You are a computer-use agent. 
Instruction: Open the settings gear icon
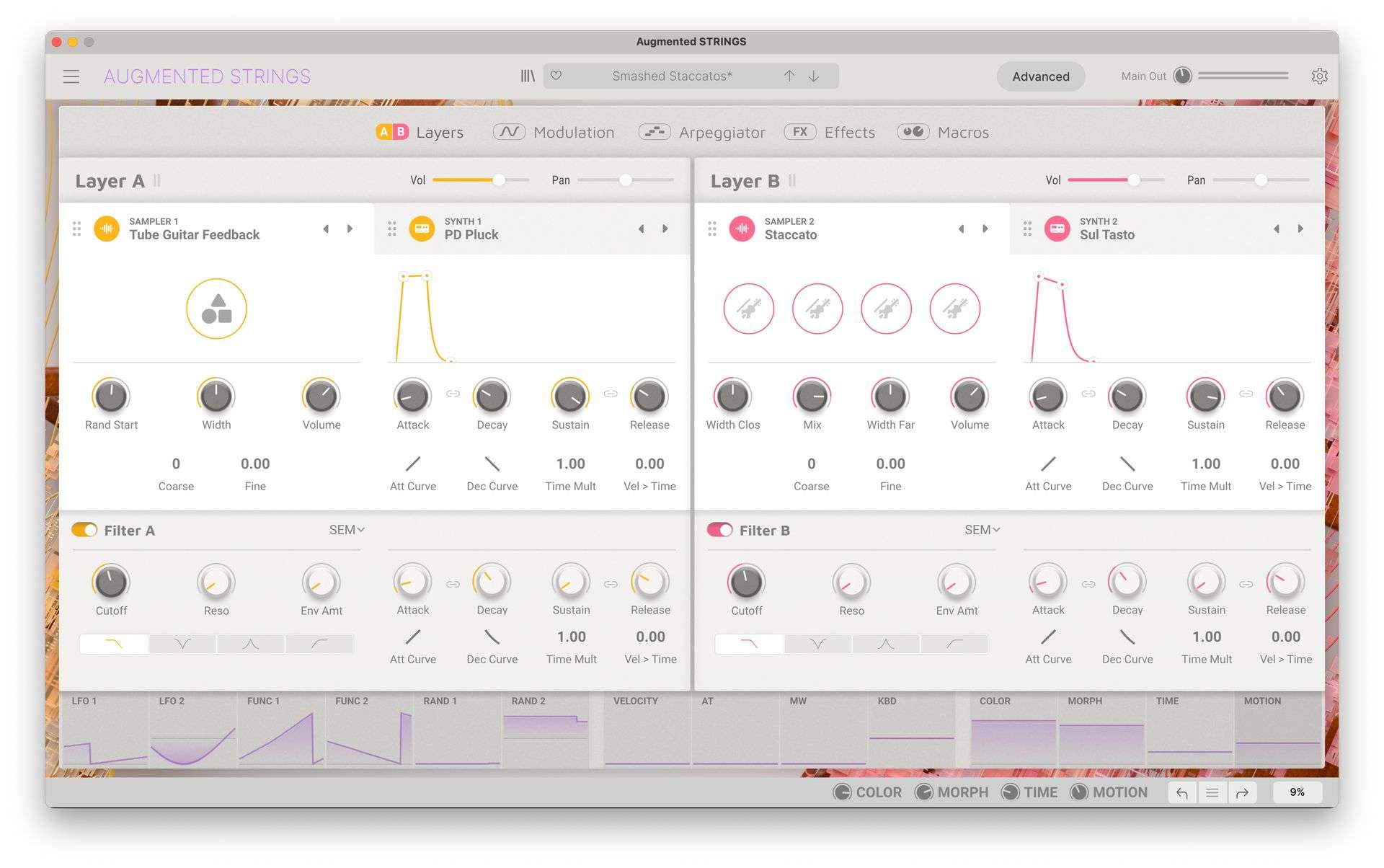pyautogui.click(x=1319, y=76)
